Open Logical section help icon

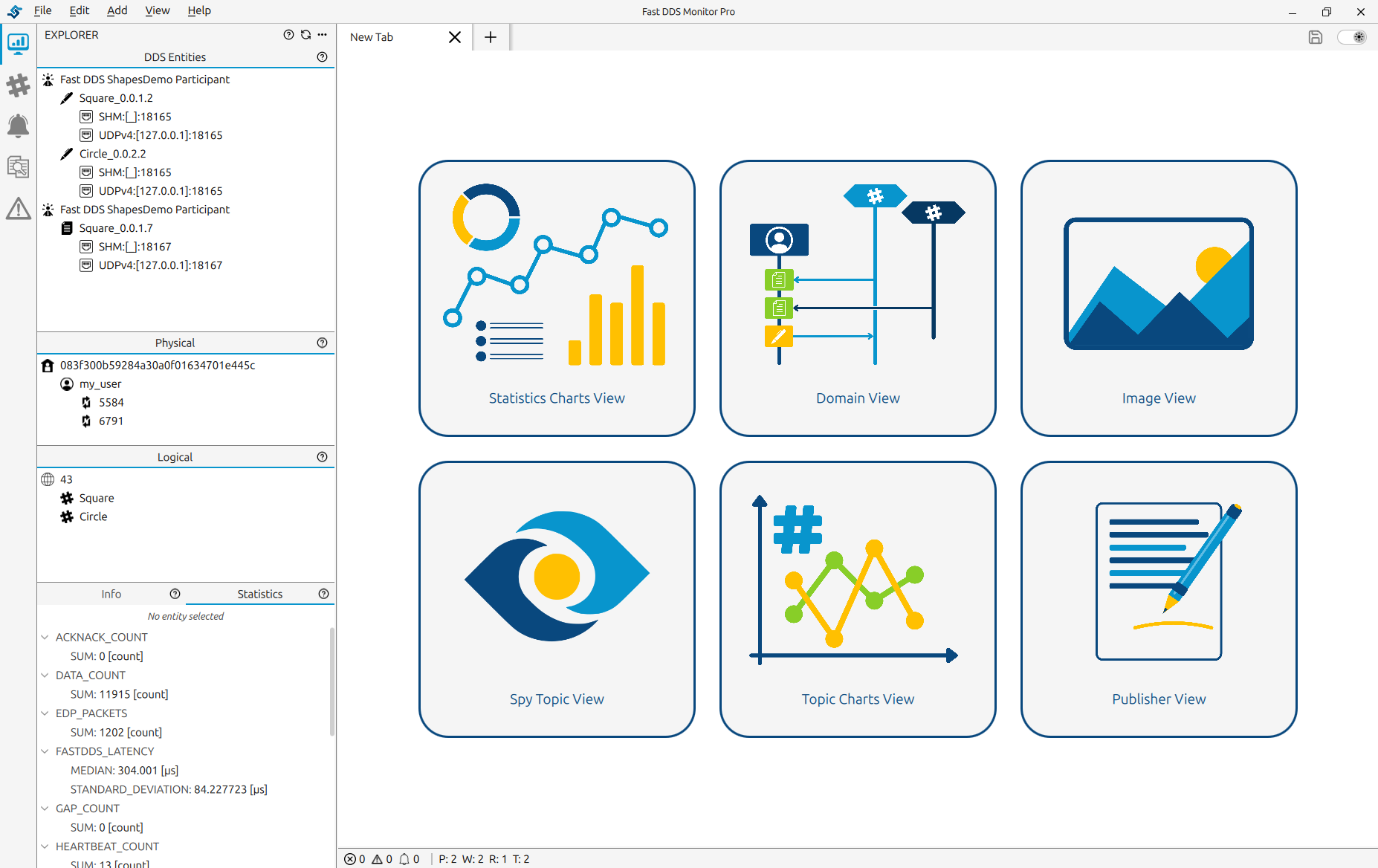[x=322, y=457]
